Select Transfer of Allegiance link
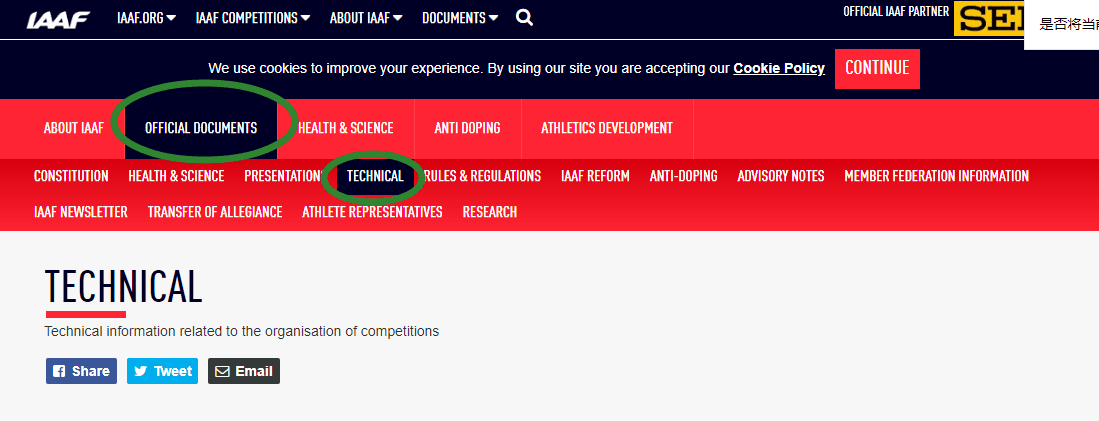The height and width of the screenshot is (421, 1099). pos(215,212)
